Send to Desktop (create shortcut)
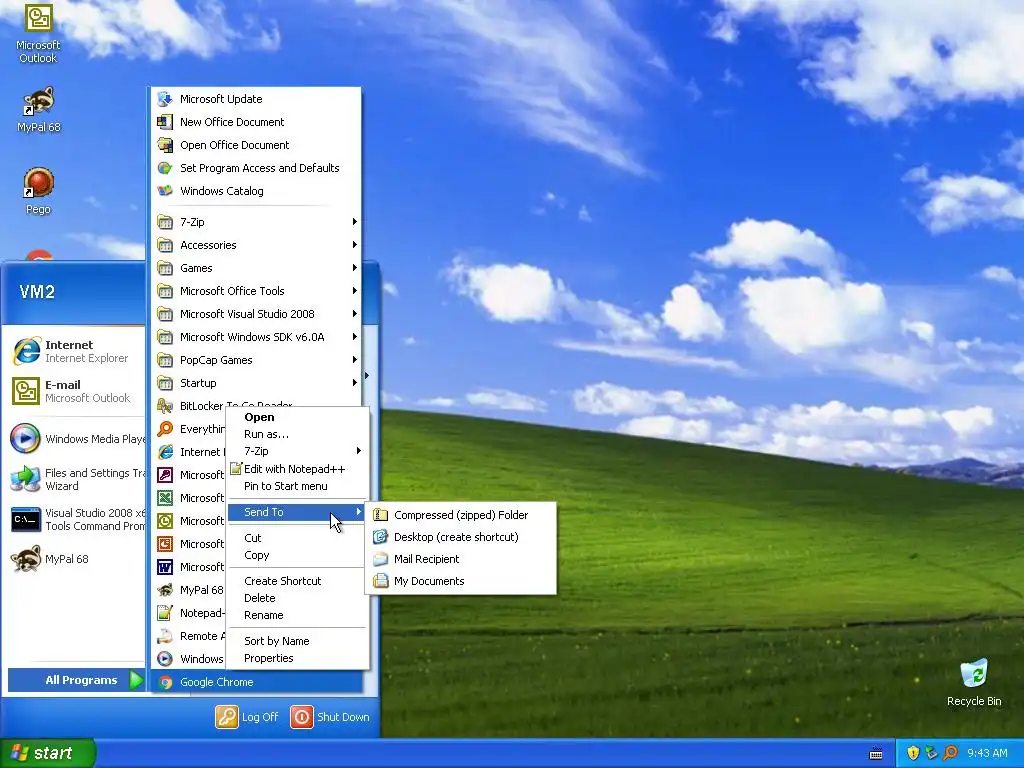 (x=461, y=537)
